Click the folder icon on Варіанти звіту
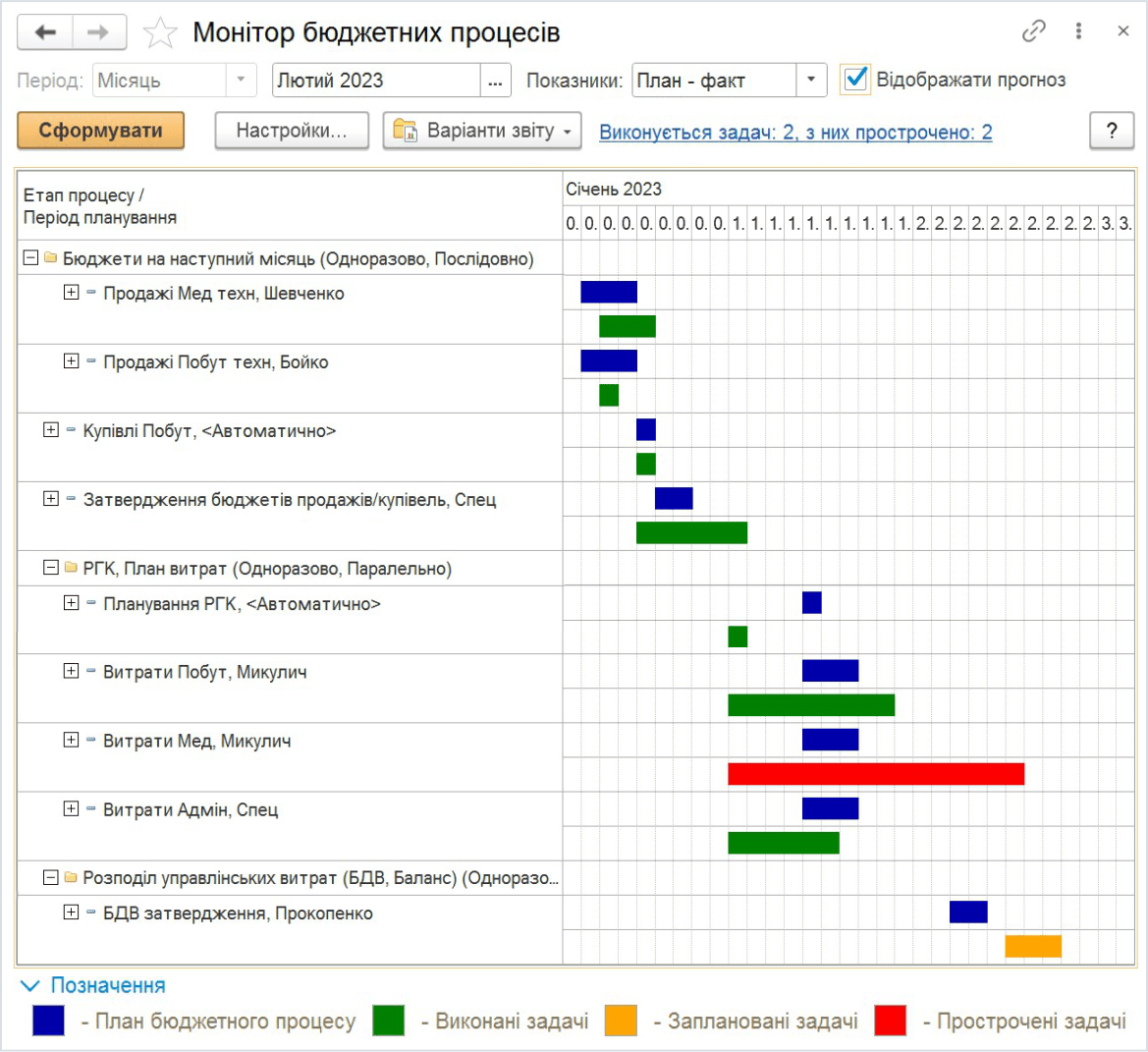Viewport: 1148px width, 1052px height. [405, 131]
